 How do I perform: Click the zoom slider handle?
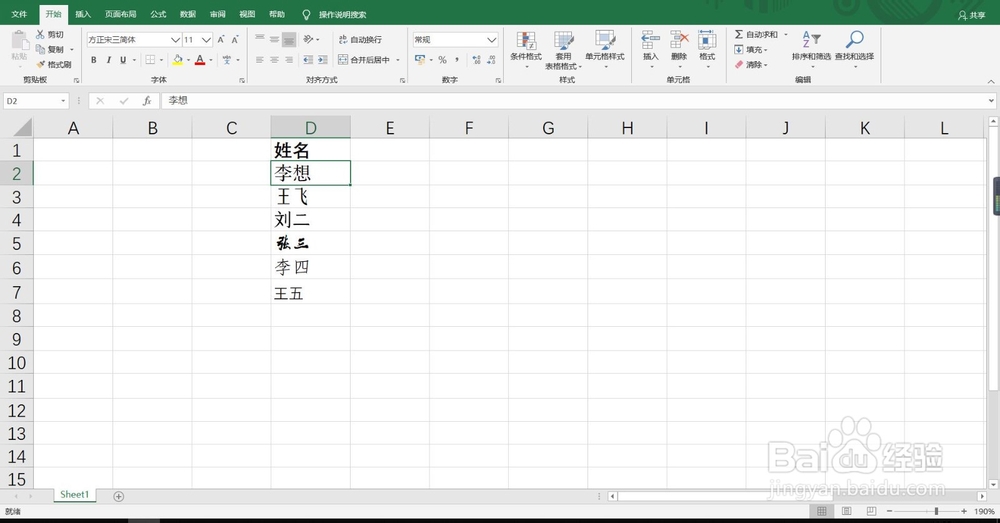tap(936, 512)
